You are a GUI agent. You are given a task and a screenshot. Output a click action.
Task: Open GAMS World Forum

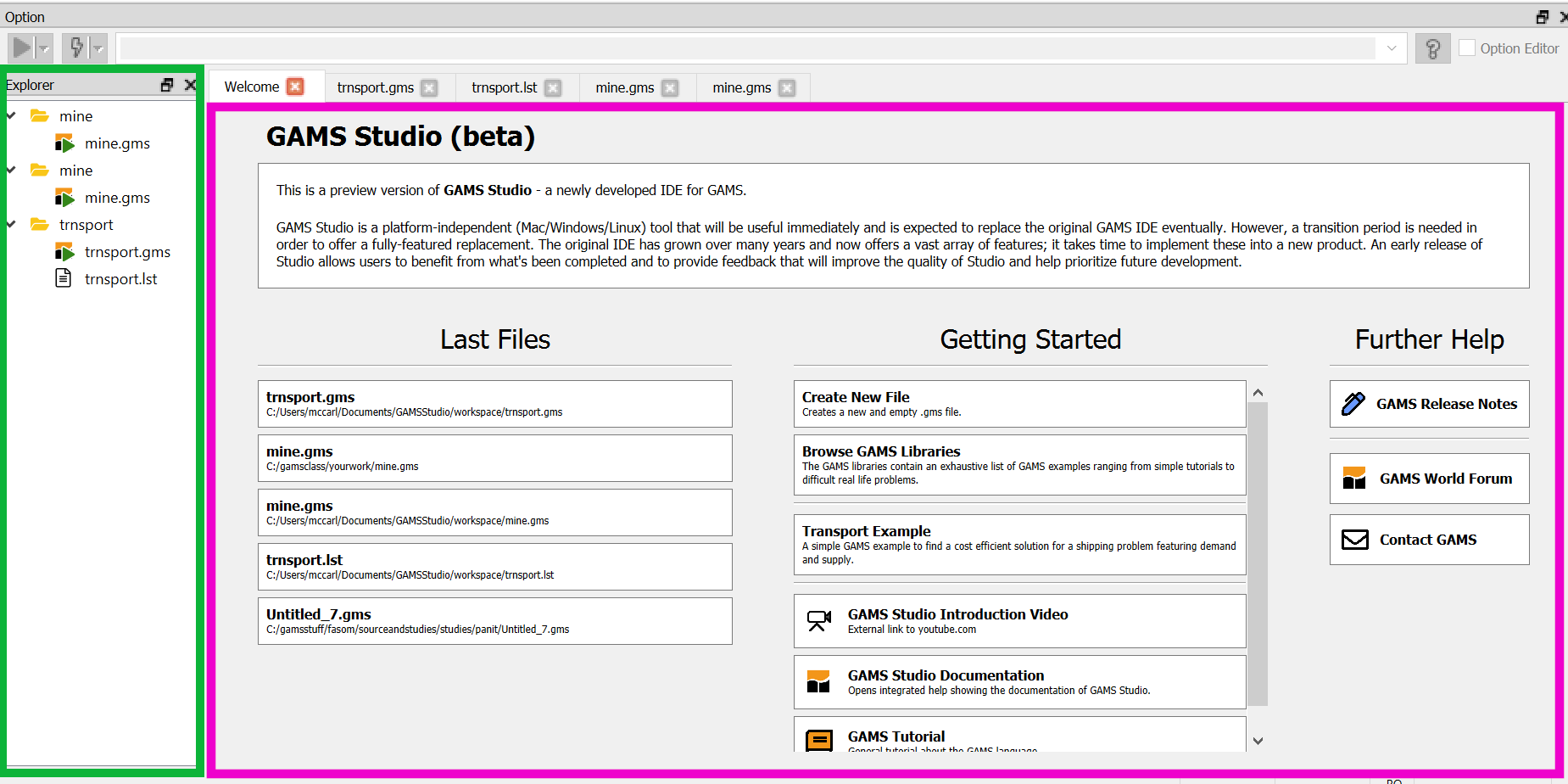click(x=1430, y=479)
